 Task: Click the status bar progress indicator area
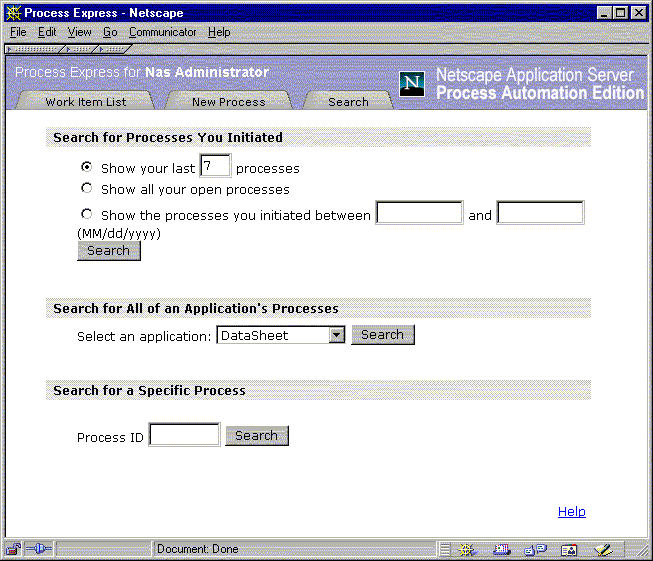tap(103, 549)
